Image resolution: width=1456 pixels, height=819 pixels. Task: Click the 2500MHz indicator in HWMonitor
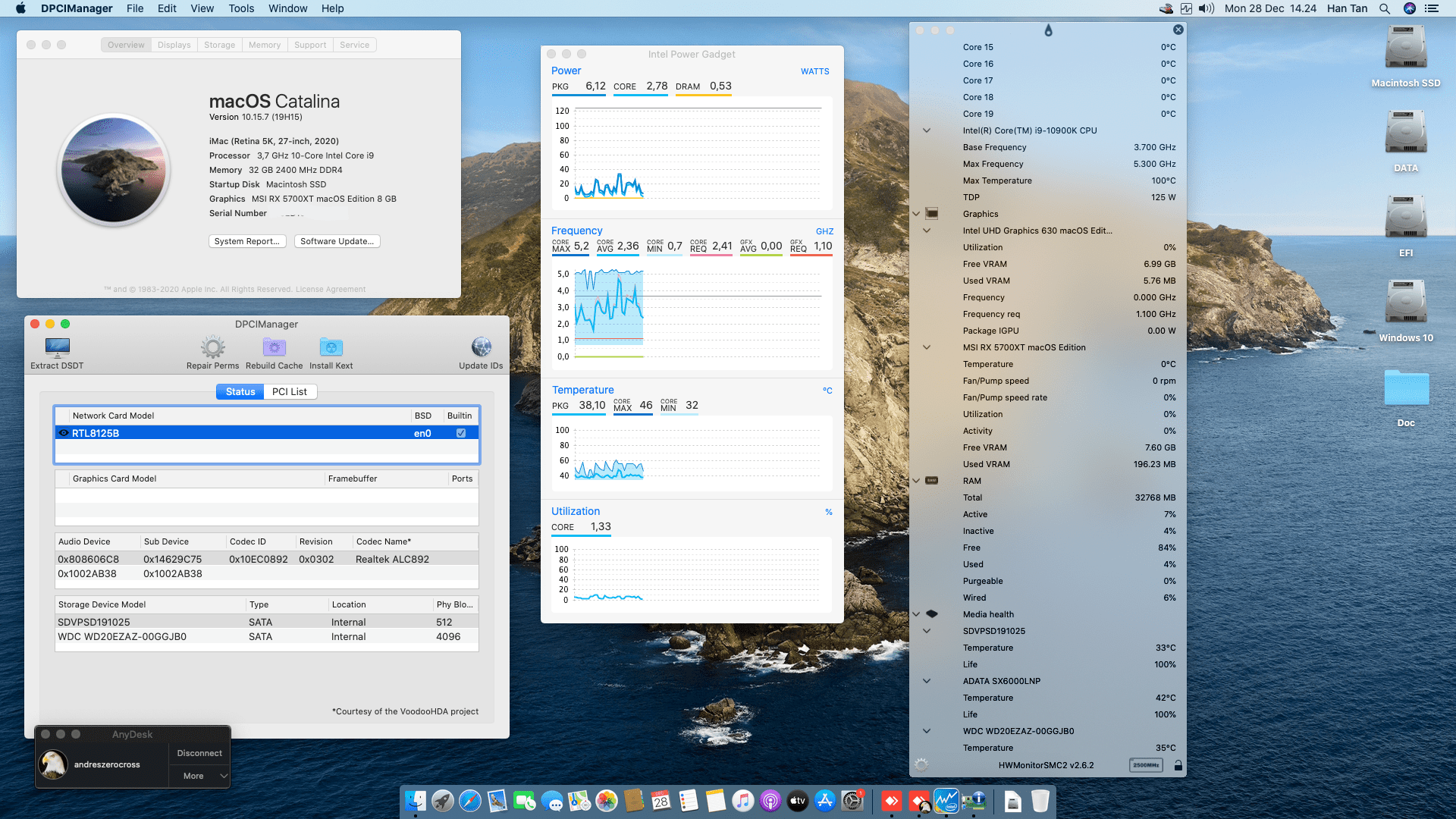pos(1146,765)
